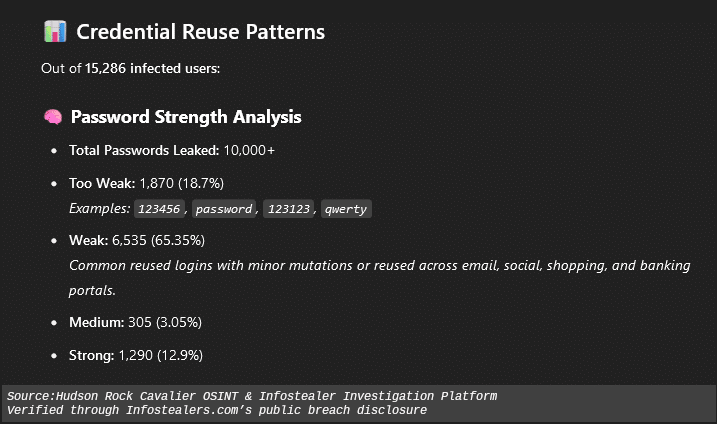Click the italic Examples text
The height and width of the screenshot is (424, 717).
click(99, 209)
